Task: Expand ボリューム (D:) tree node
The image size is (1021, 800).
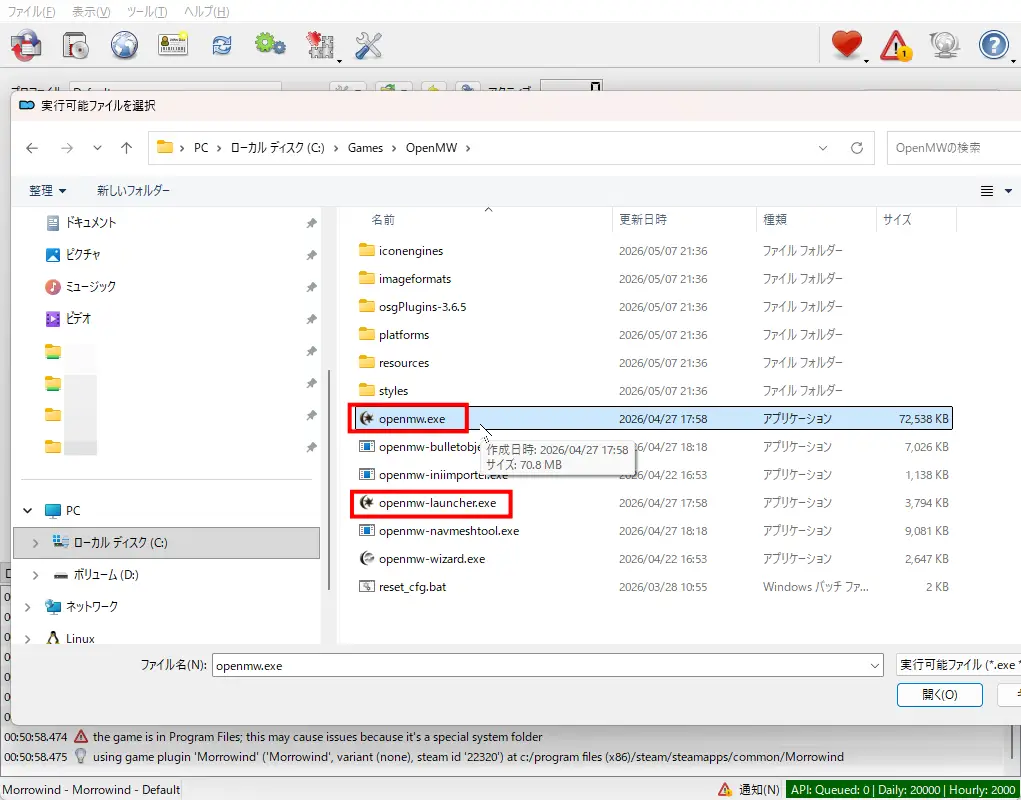Action: [35, 575]
